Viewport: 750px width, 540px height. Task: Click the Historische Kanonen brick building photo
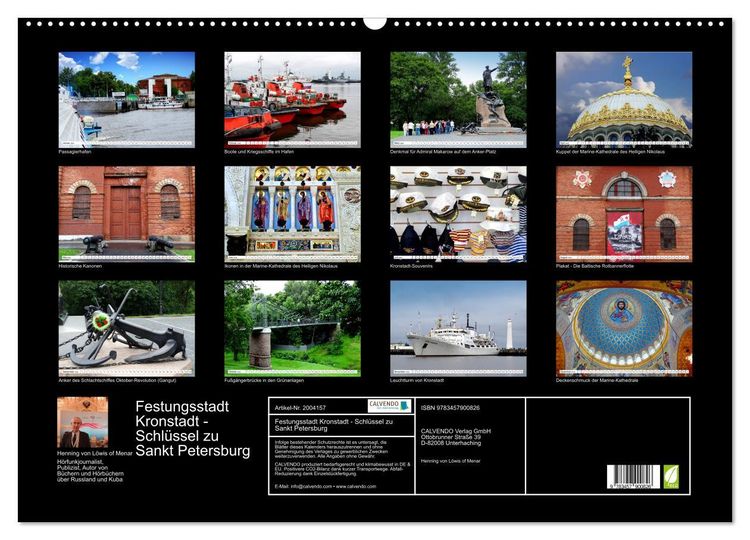[x=127, y=214]
